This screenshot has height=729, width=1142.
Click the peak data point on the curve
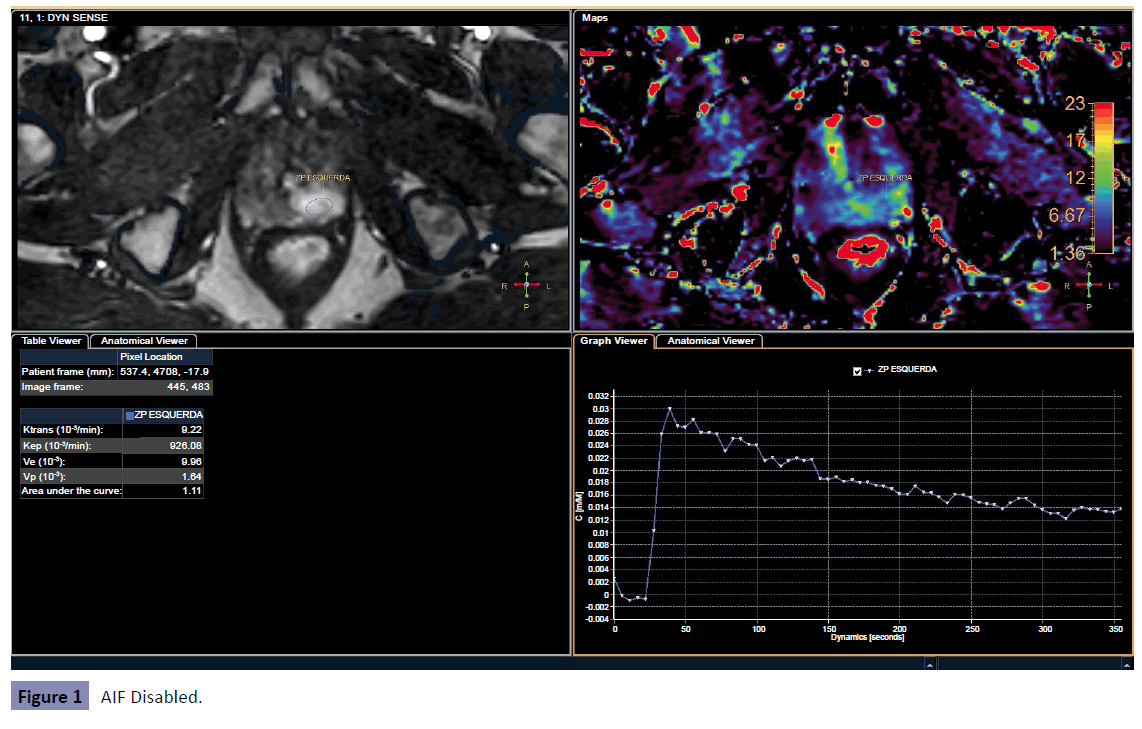tap(670, 409)
